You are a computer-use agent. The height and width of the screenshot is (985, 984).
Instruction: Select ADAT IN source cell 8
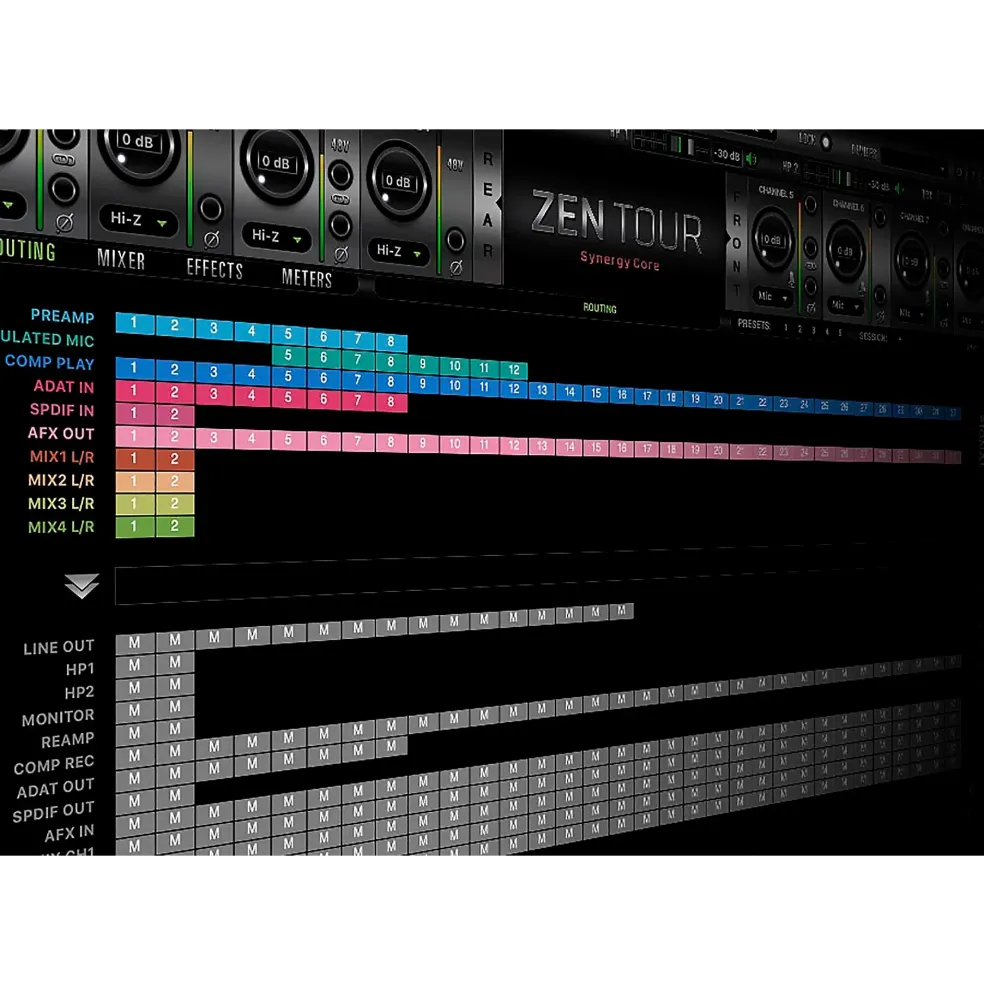click(x=391, y=402)
